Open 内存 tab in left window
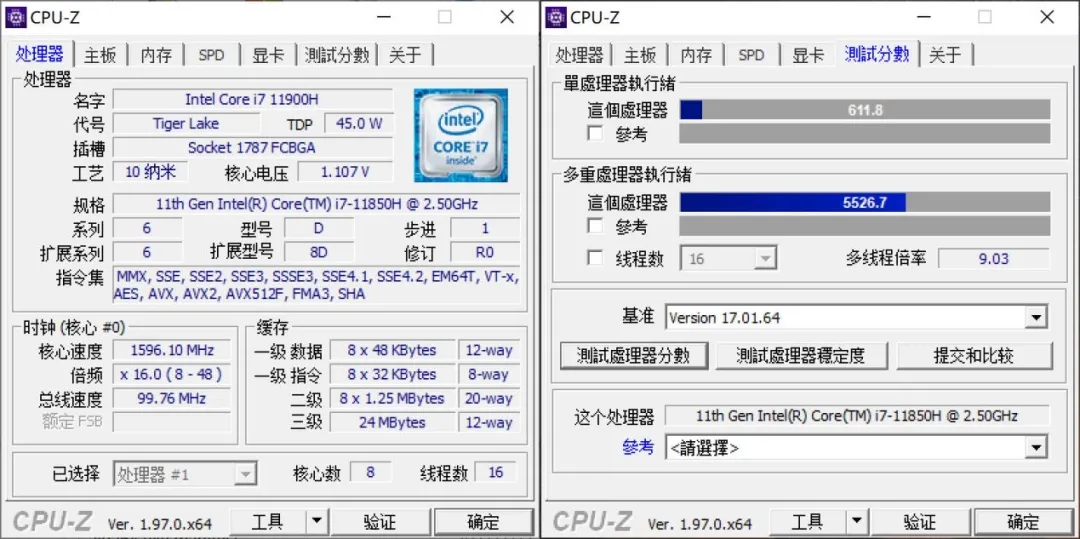 (x=156, y=55)
